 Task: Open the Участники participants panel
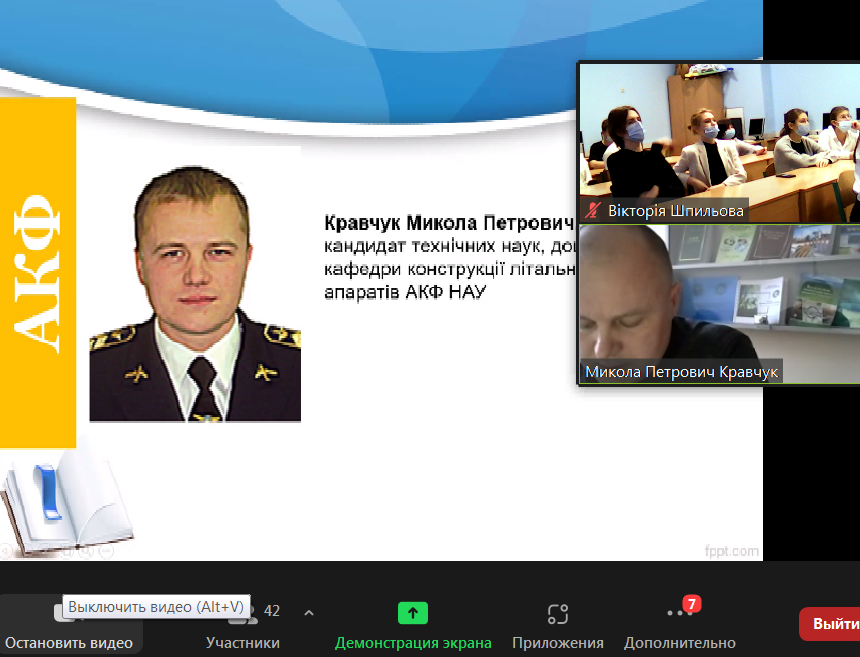point(243,626)
